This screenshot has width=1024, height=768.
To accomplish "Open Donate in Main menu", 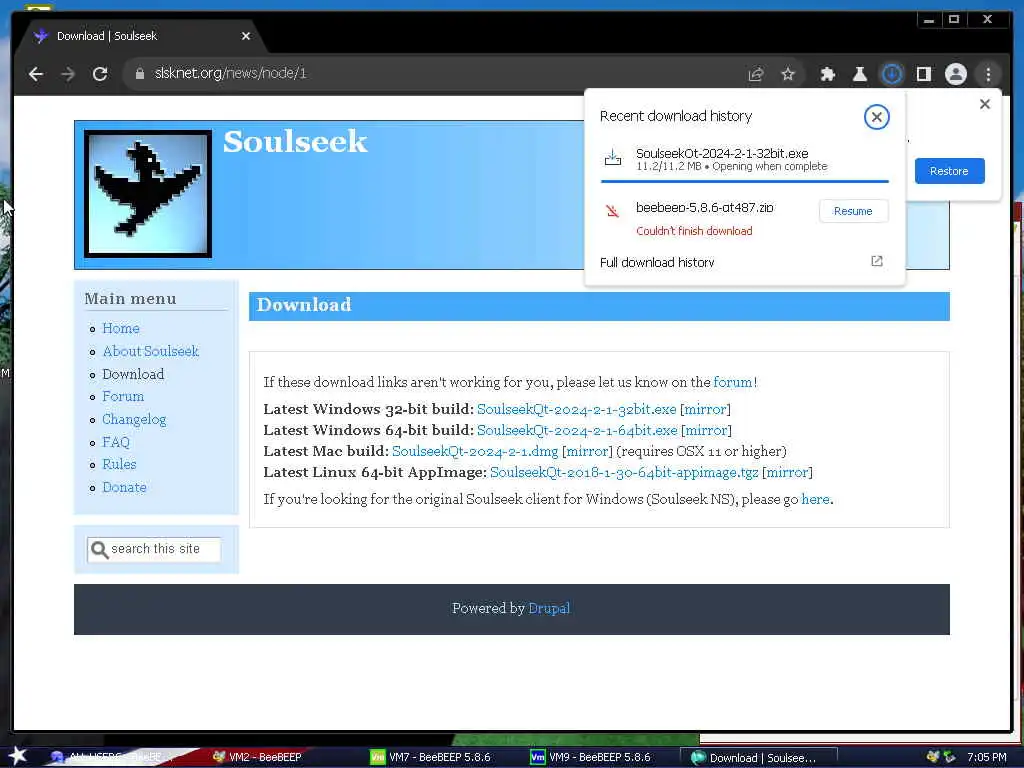I will [124, 487].
